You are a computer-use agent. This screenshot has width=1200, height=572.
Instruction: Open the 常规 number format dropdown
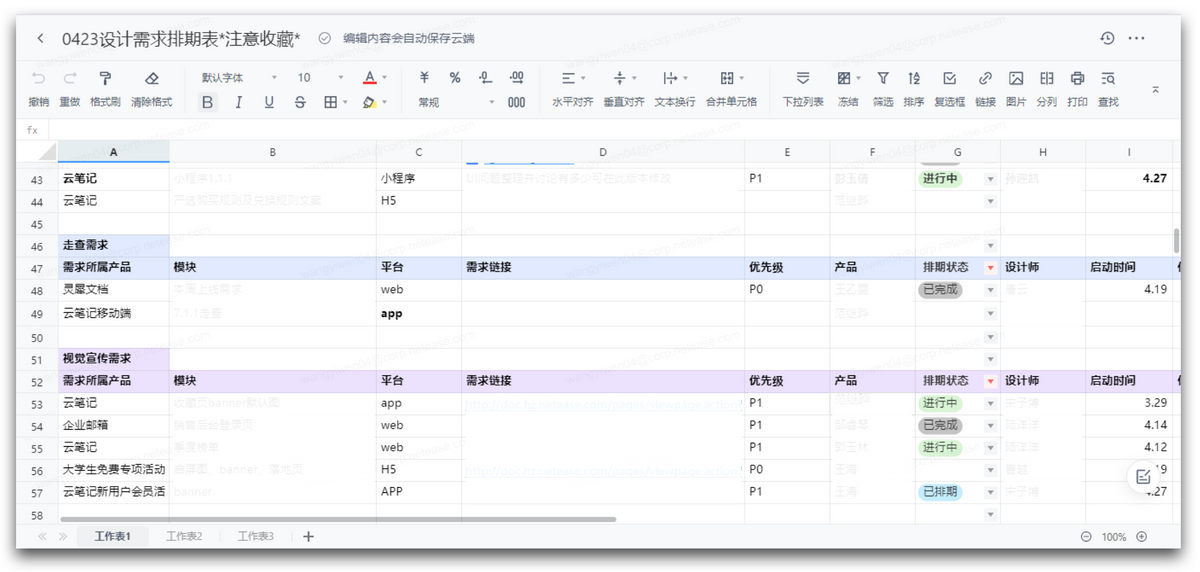coord(456,102)
